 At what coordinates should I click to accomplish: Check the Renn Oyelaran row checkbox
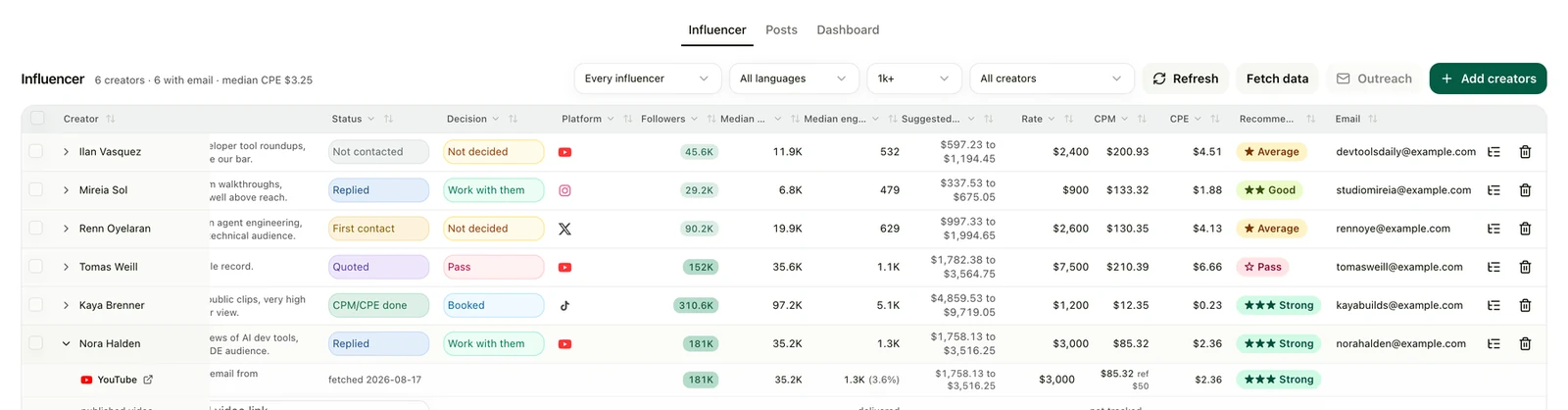[x=36, y=228]
